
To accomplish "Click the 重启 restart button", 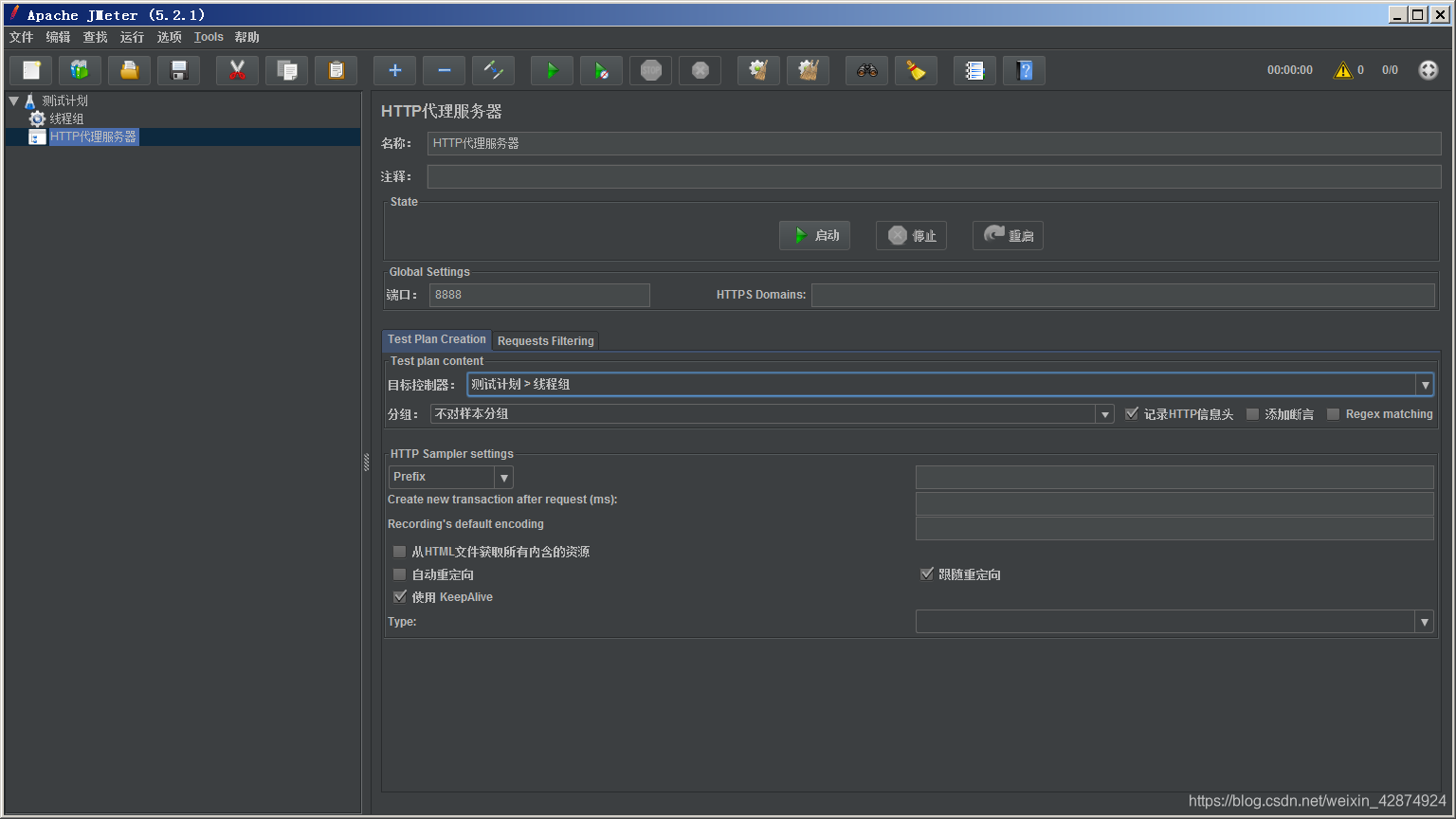I will point(1008,235).
